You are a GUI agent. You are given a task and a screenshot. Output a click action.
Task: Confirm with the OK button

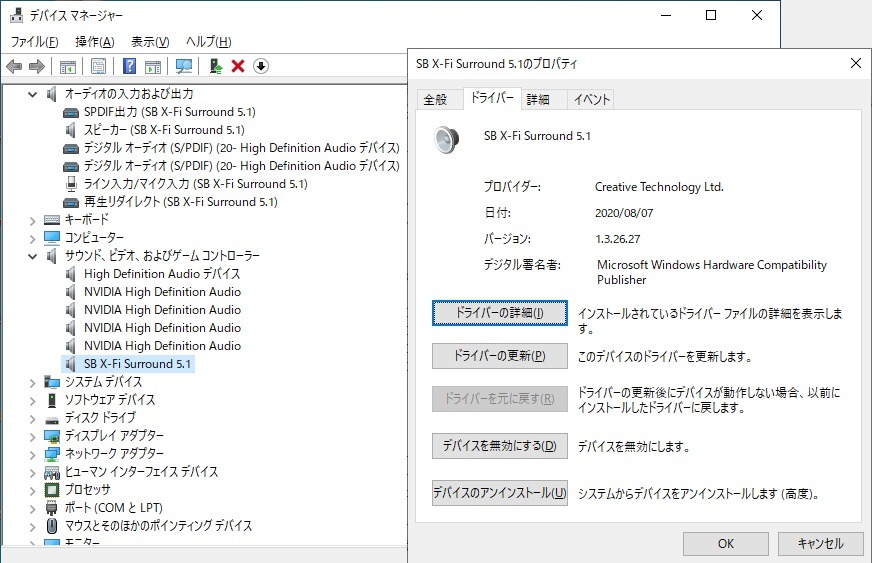pos(726,544)
